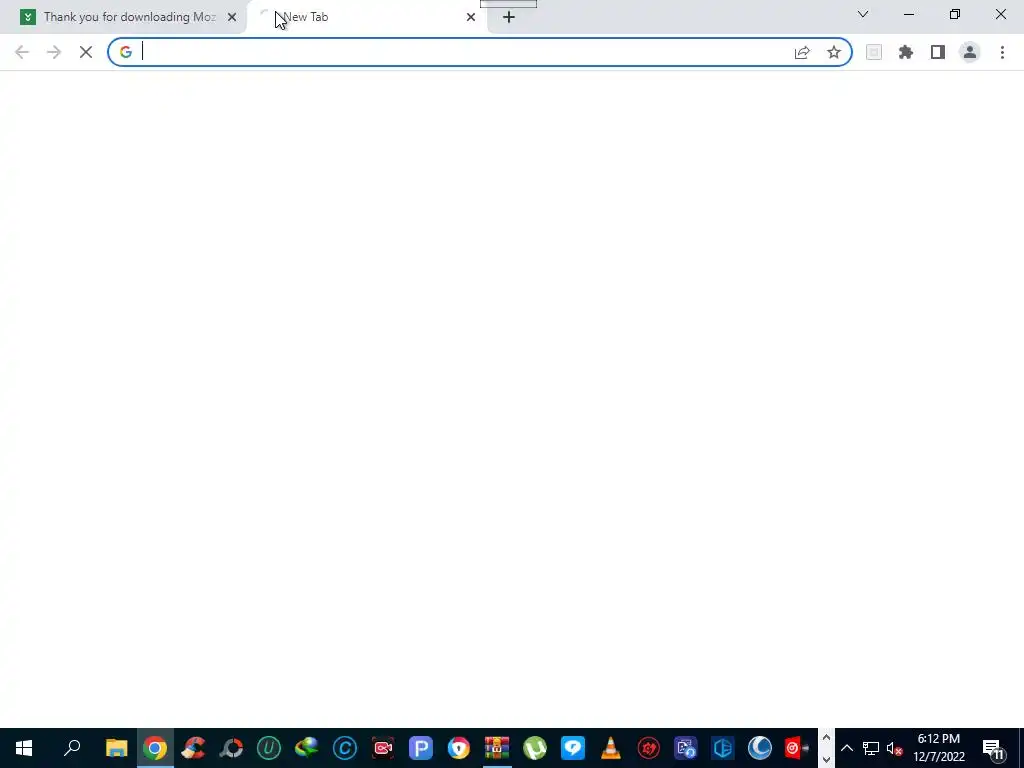Open the blue crescent moon app icon

(760, 748)
